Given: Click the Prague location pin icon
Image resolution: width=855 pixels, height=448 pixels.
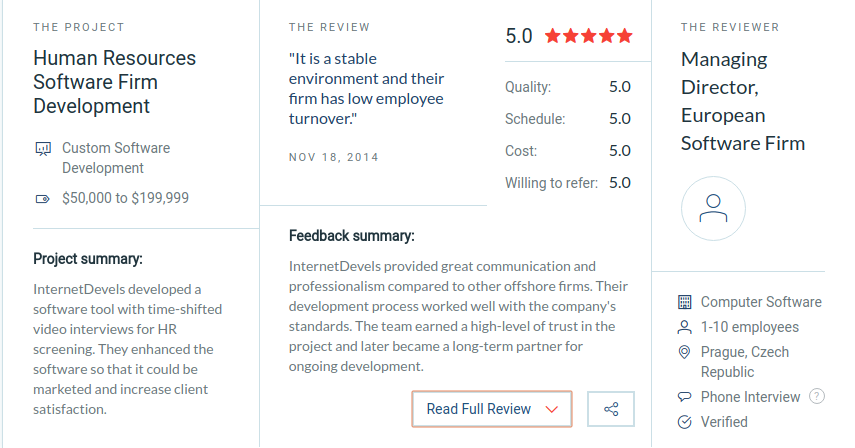Looking at the screenshot, I should pos(684,352).
